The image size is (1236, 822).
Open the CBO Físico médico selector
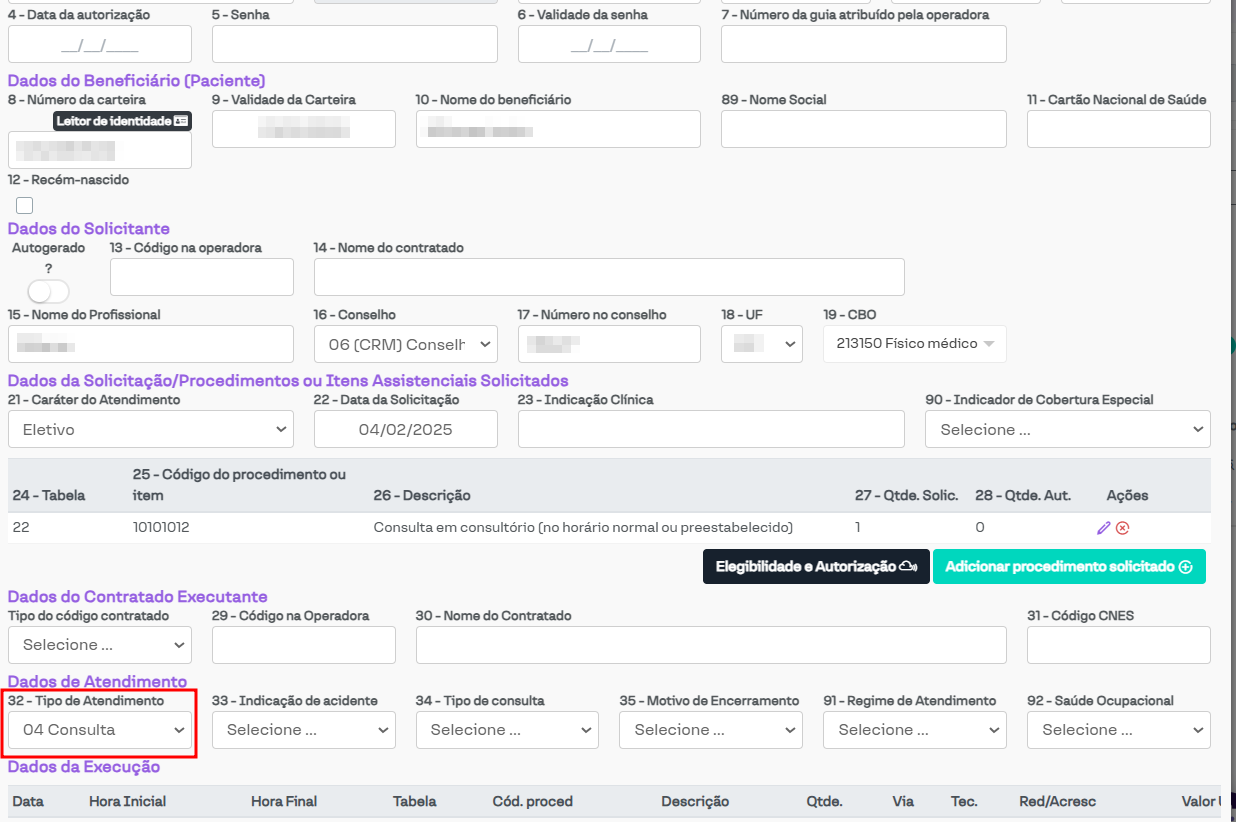(x=914, y=344)
